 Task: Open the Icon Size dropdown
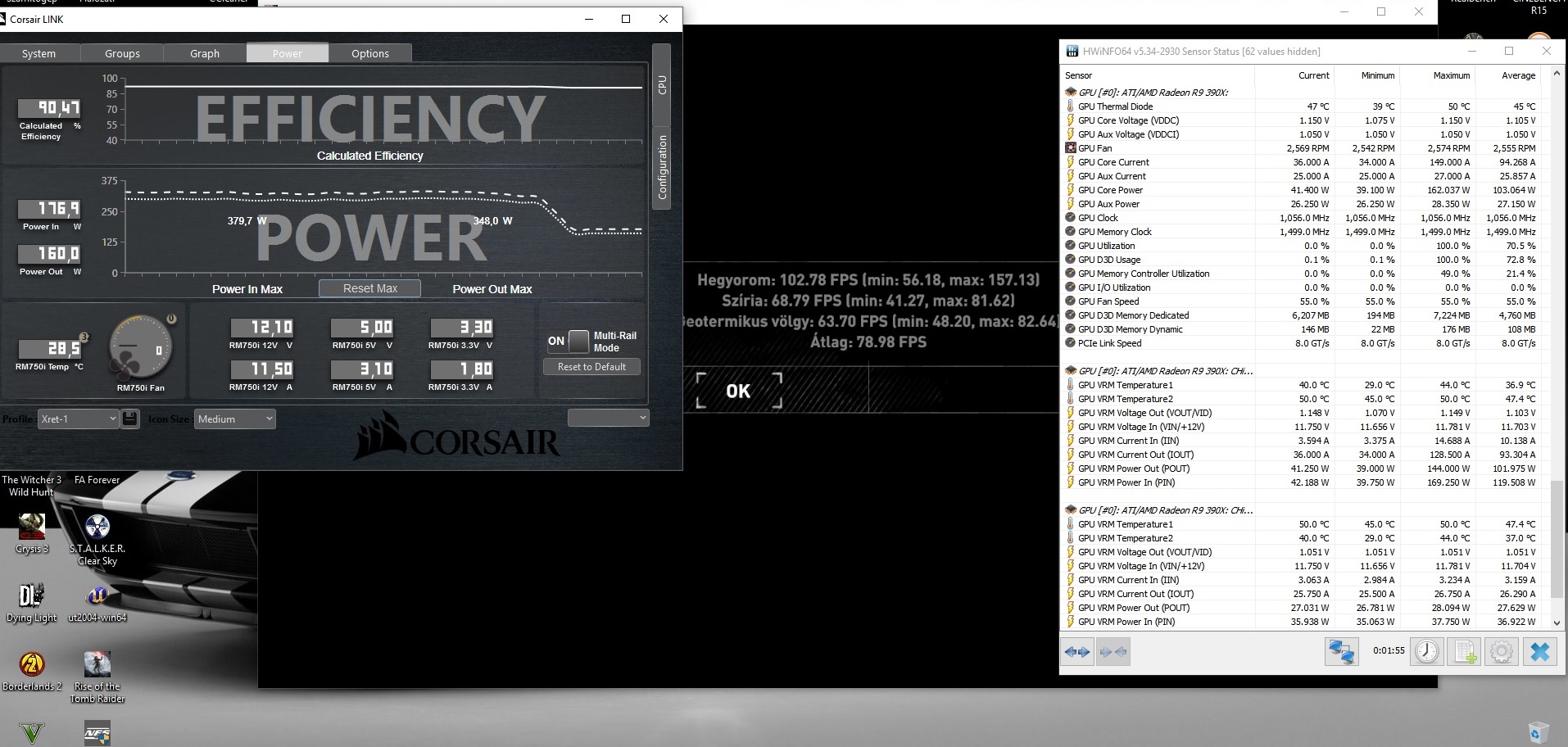click(x=235, y=419)
